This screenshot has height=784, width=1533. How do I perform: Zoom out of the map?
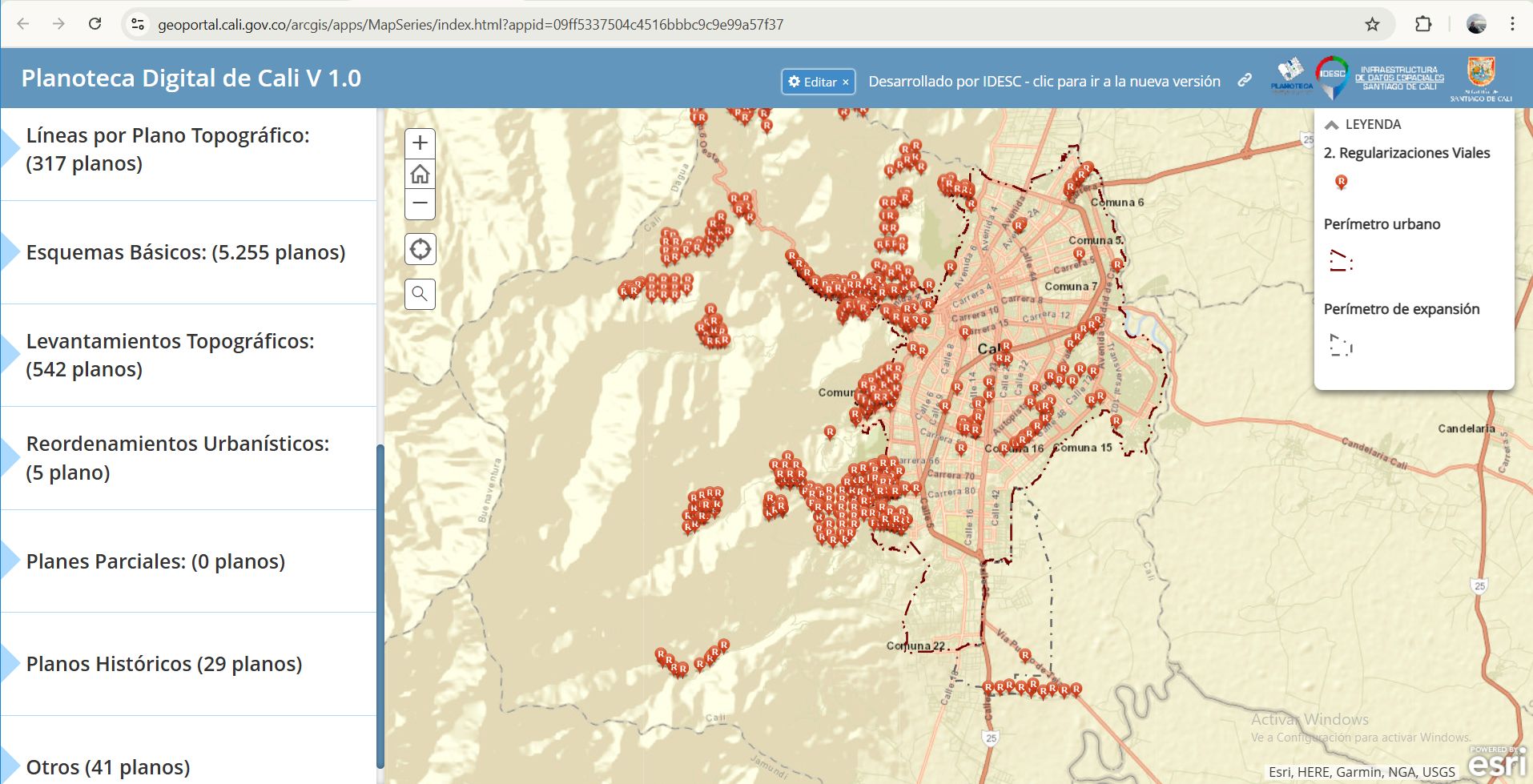coord(420,203)
